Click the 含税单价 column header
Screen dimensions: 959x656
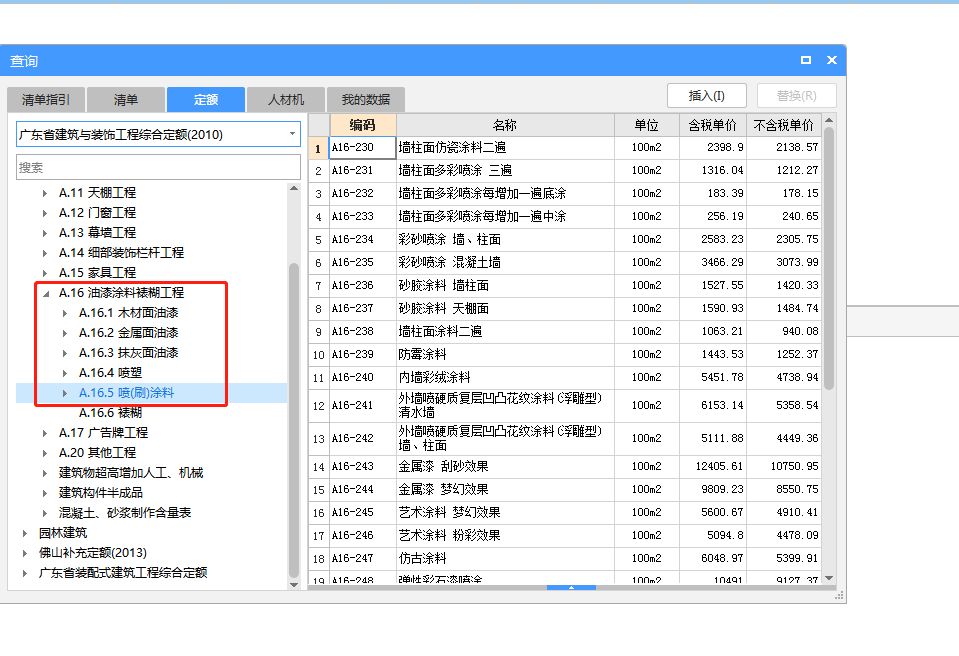coord(713,125)
